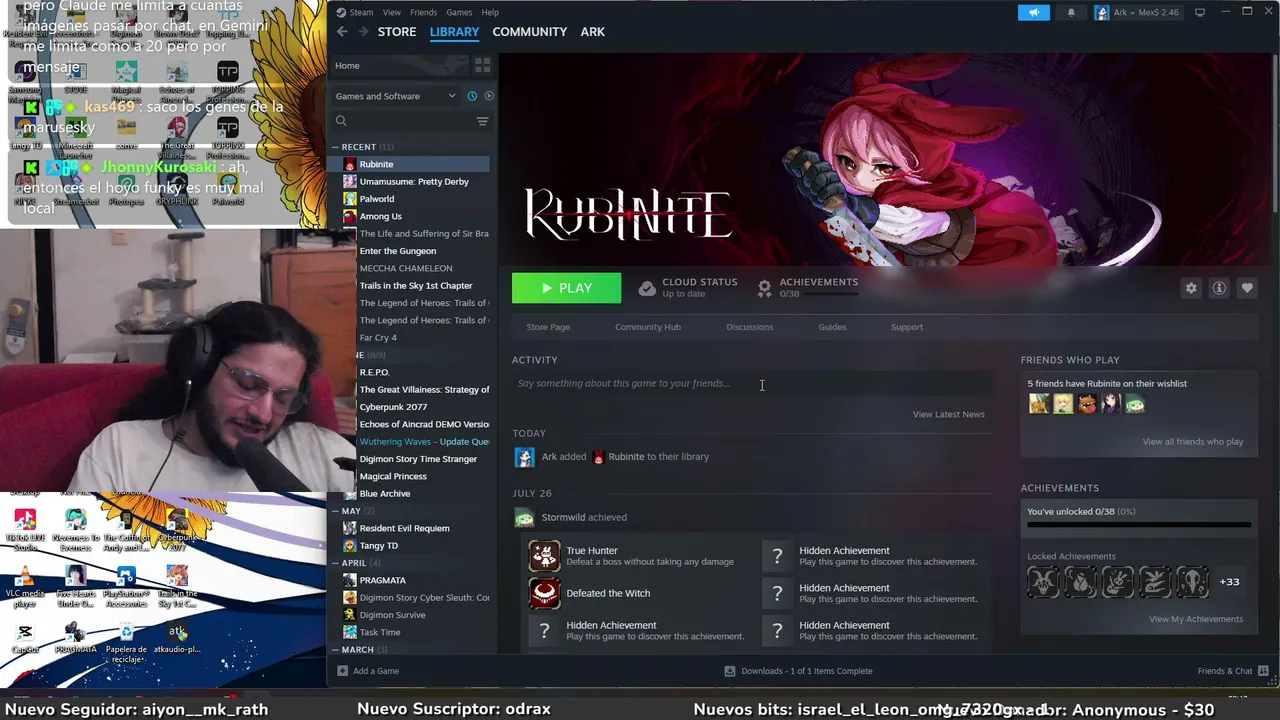Click the +33 more locked achievements
The height and width of the screenshot is (720, 1280).
pos(1229,582)
